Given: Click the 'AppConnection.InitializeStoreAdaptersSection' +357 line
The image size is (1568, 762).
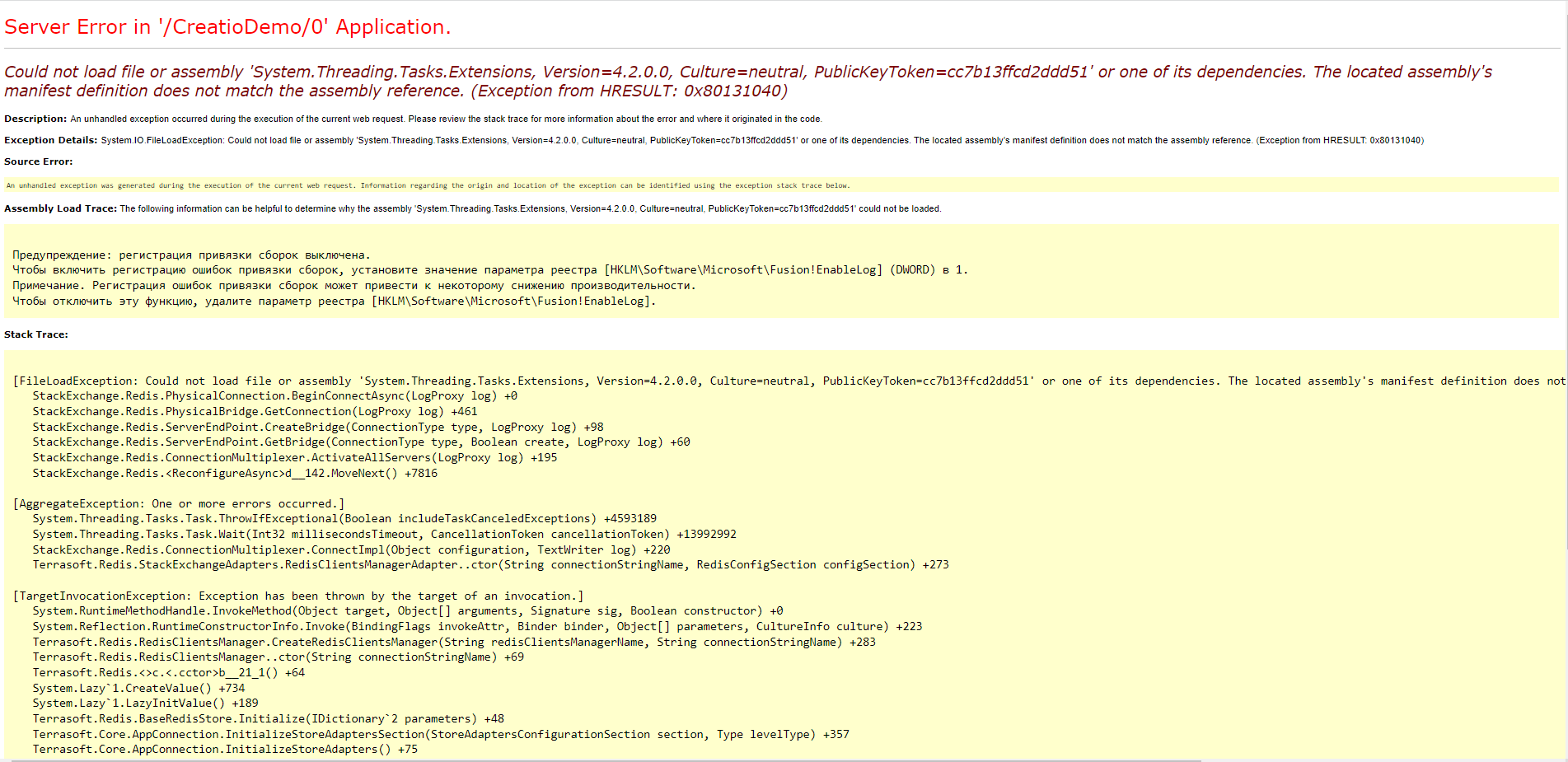Looking at the screenshot, I should point(441,735).
